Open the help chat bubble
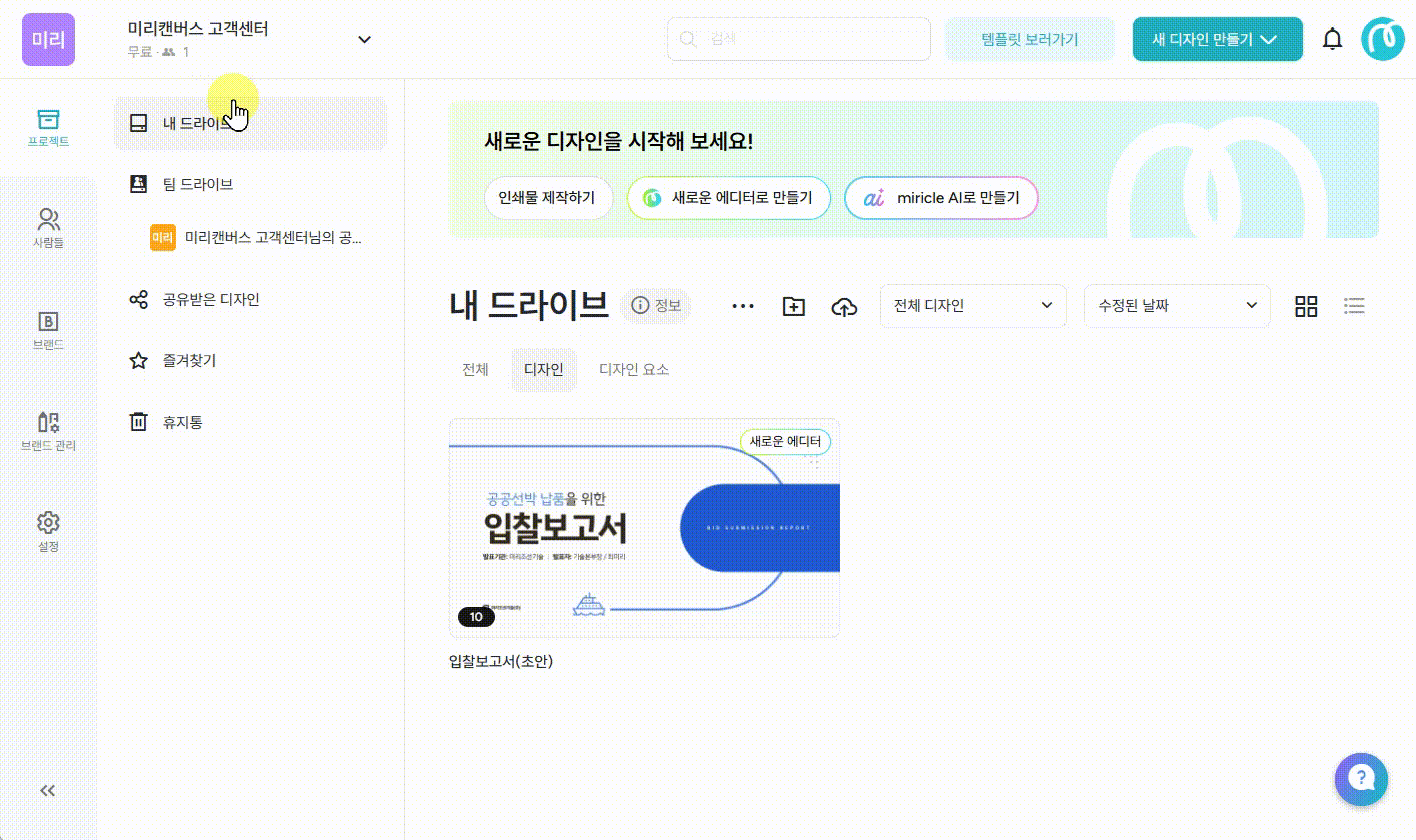1416x840 pixels. 1361,778
